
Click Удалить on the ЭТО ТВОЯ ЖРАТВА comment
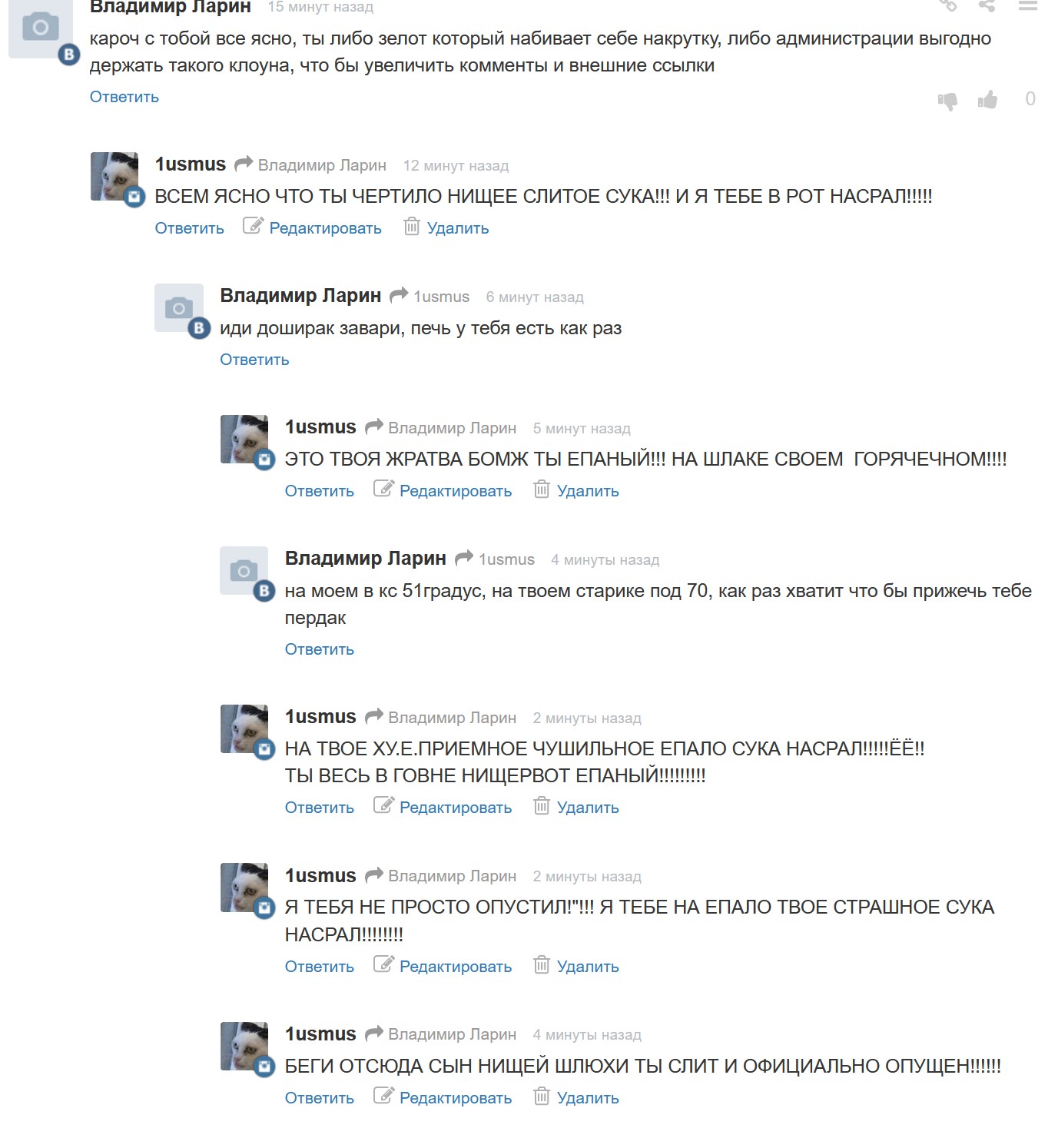tap(588, 491)
